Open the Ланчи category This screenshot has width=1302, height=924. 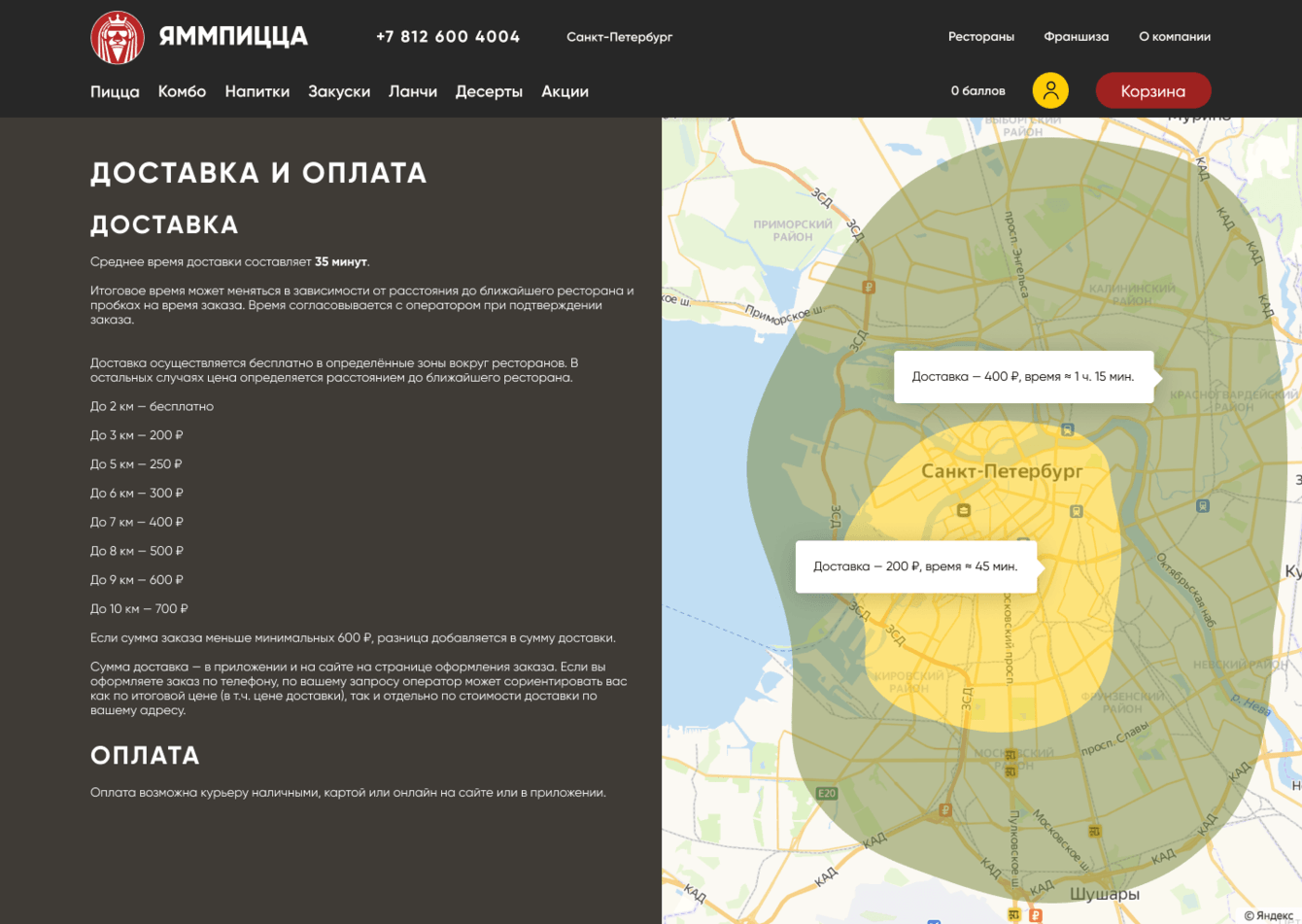[413, 91]
